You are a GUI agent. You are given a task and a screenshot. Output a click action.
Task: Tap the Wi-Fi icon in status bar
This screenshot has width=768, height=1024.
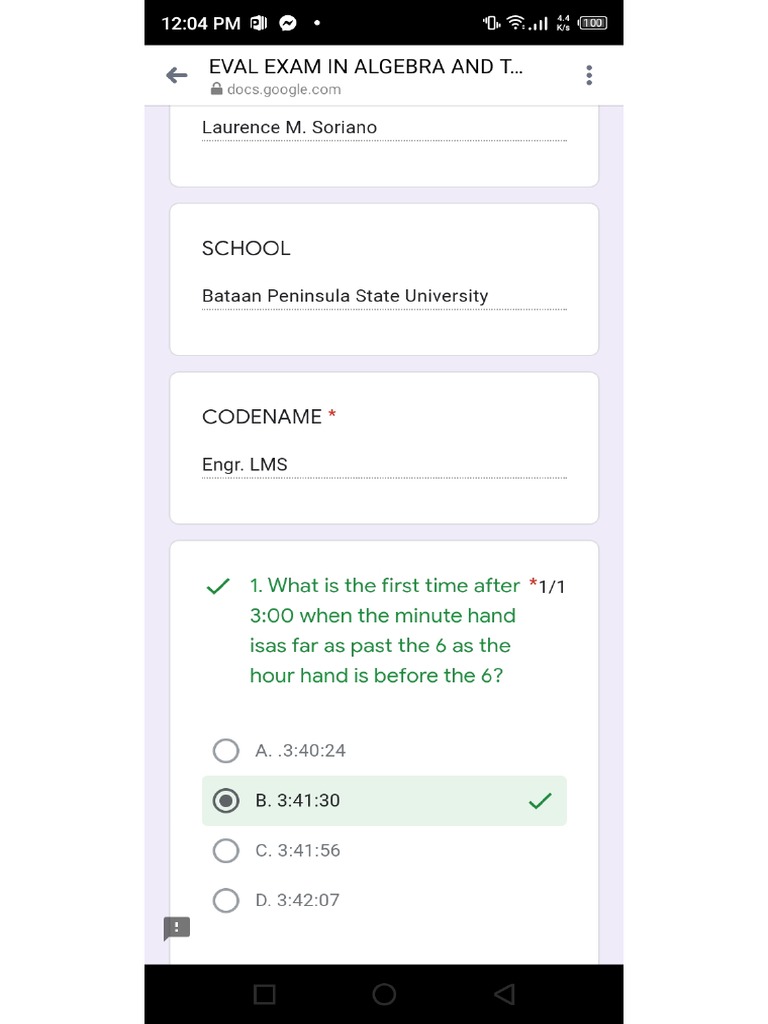pos(517,22)
